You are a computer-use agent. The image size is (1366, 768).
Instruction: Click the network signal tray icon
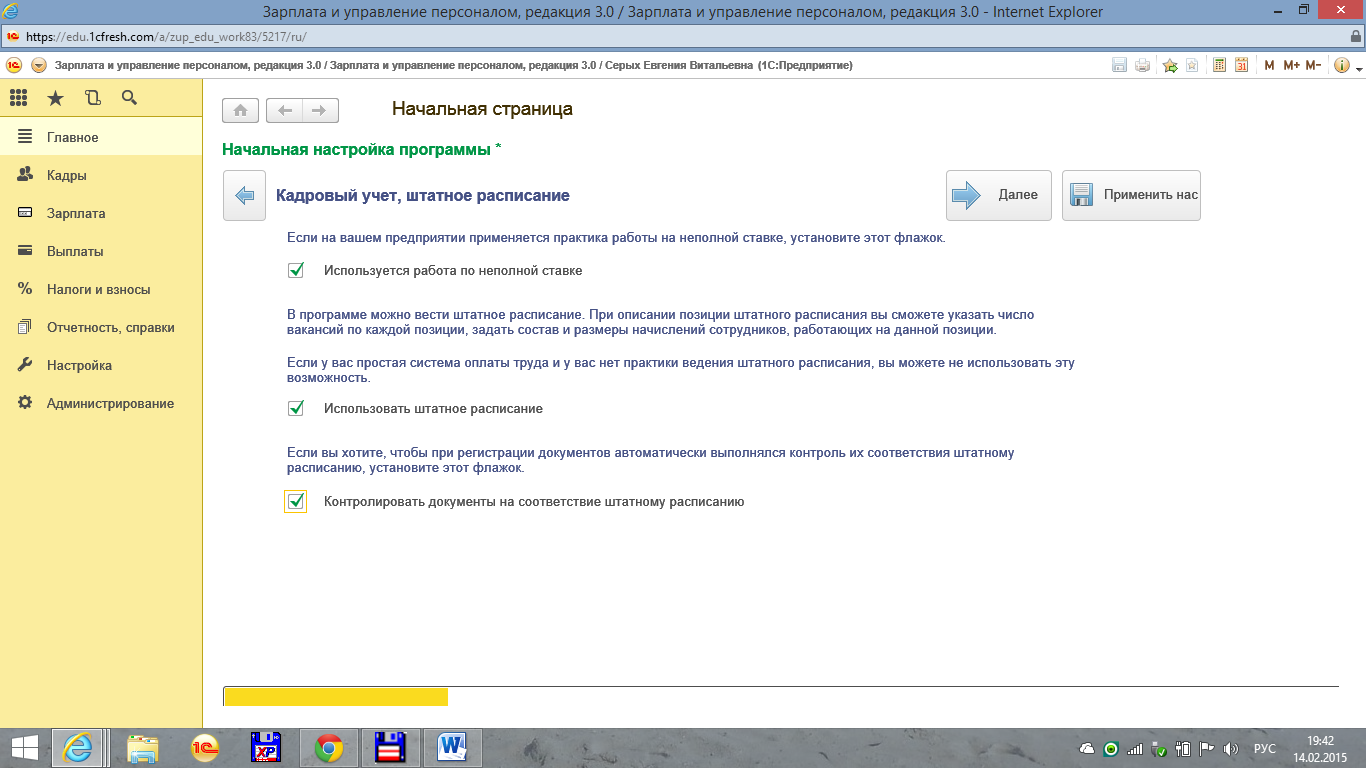[x=1134, y=749]
